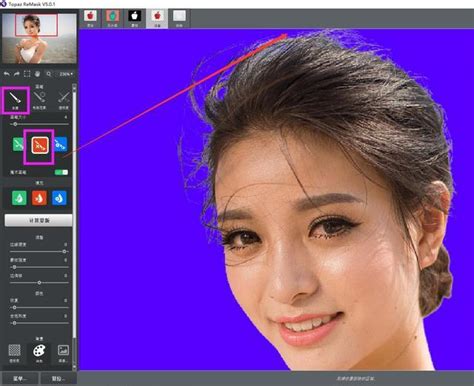Click the scrollbar down arrow in left panel

point(74,367)
